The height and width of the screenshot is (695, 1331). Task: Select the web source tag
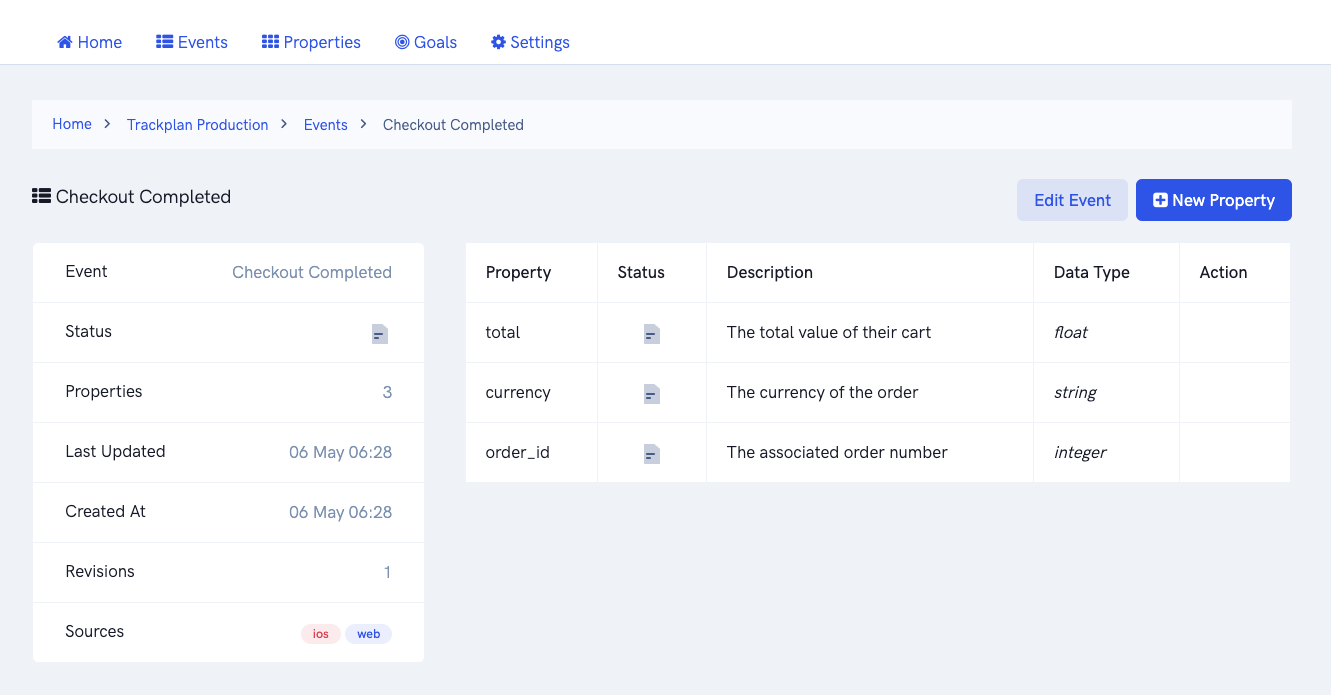point(368,634)
